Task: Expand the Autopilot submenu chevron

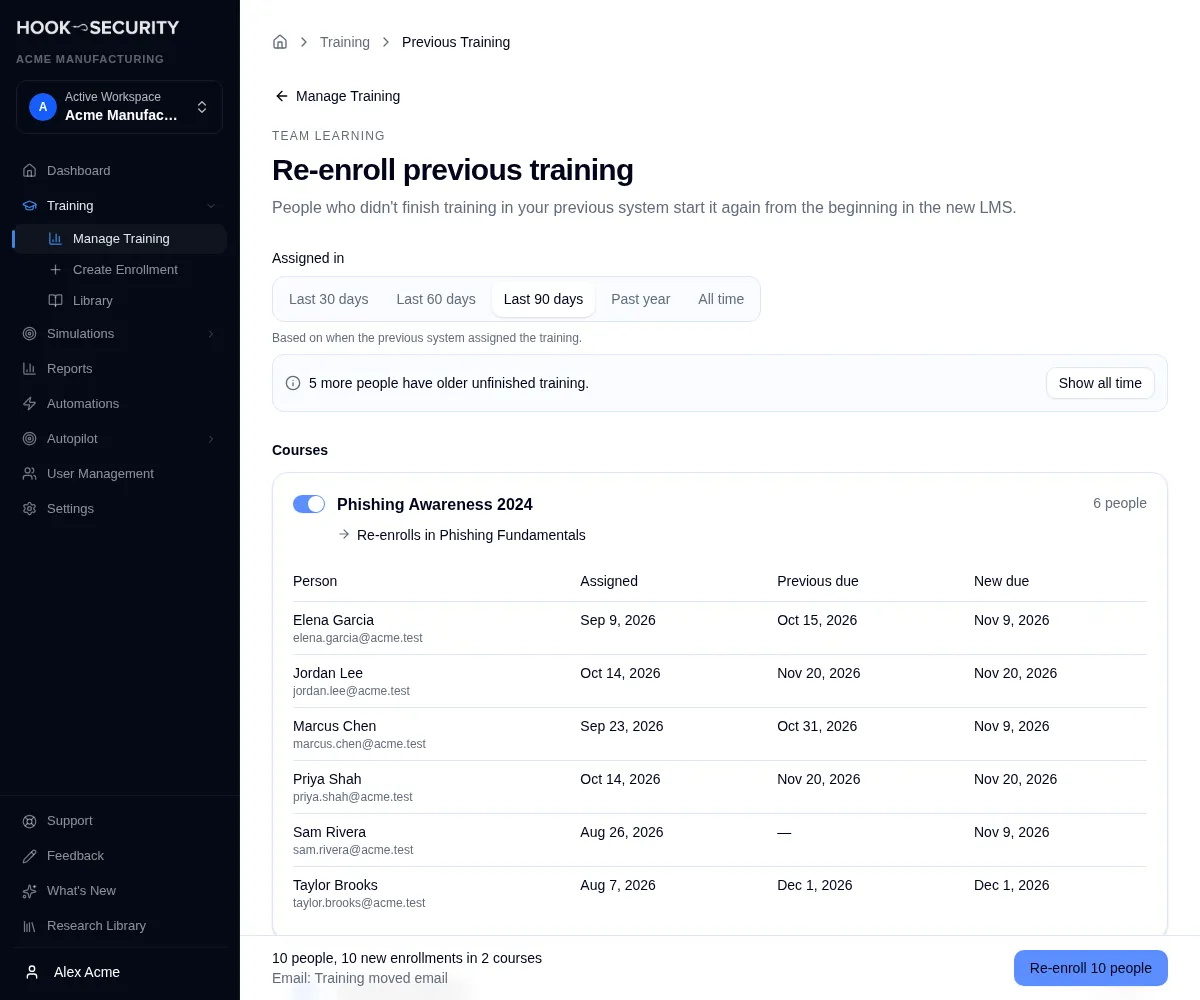Action: [211, 439]
